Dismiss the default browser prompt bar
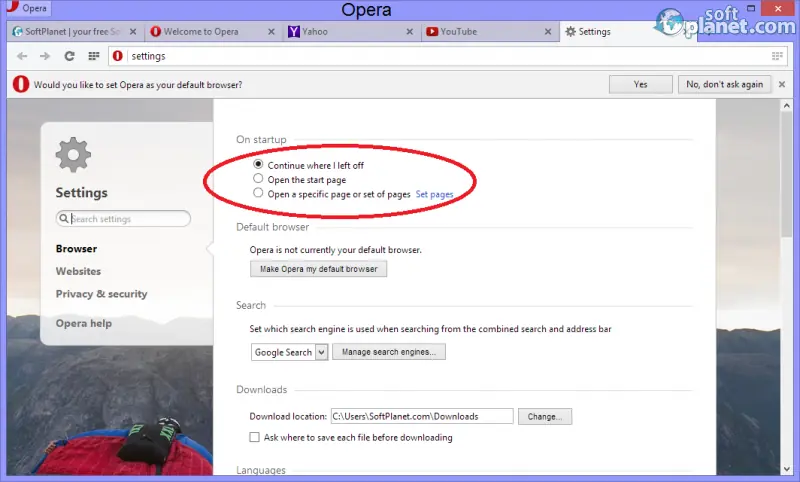The image size is (800, 482). click(782, 85)
